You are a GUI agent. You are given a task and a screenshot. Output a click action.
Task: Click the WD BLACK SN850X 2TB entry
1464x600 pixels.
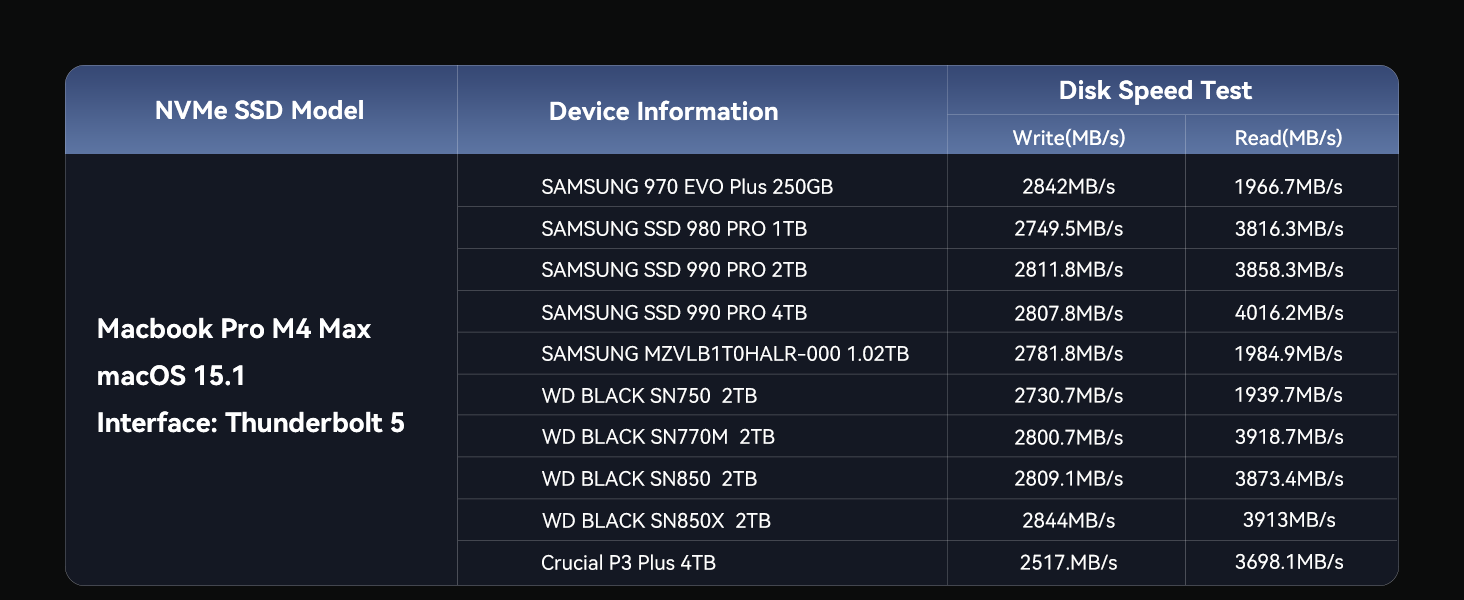[x=656, y=521]
